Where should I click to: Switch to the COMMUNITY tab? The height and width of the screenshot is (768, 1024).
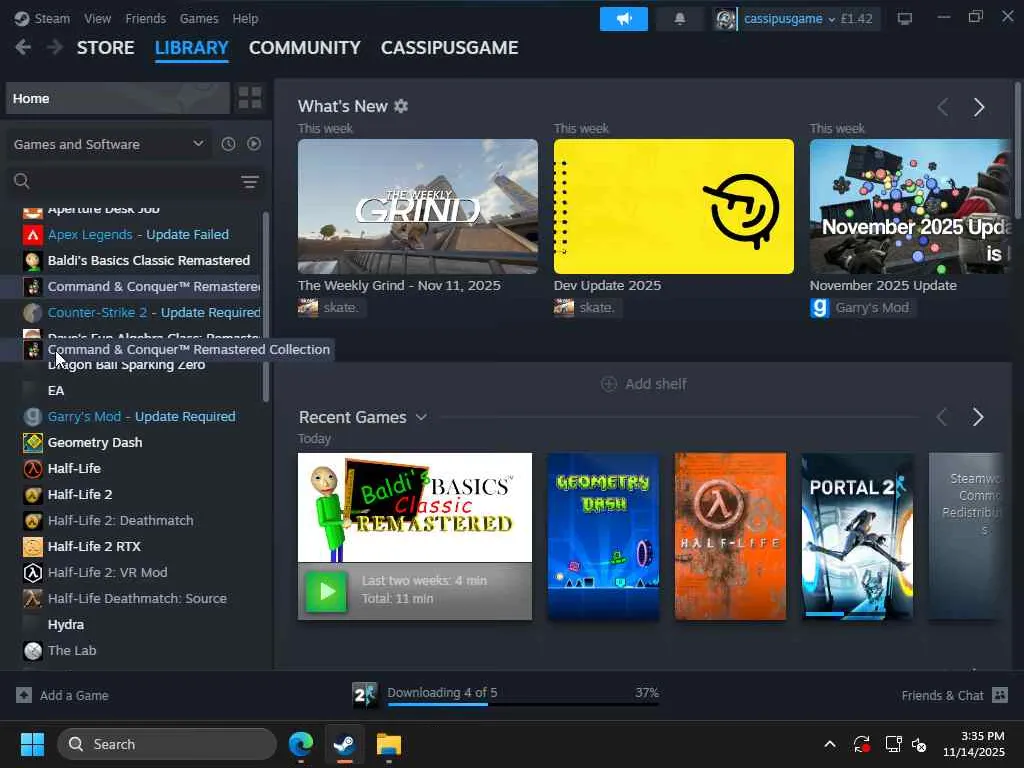coord(304,48)
